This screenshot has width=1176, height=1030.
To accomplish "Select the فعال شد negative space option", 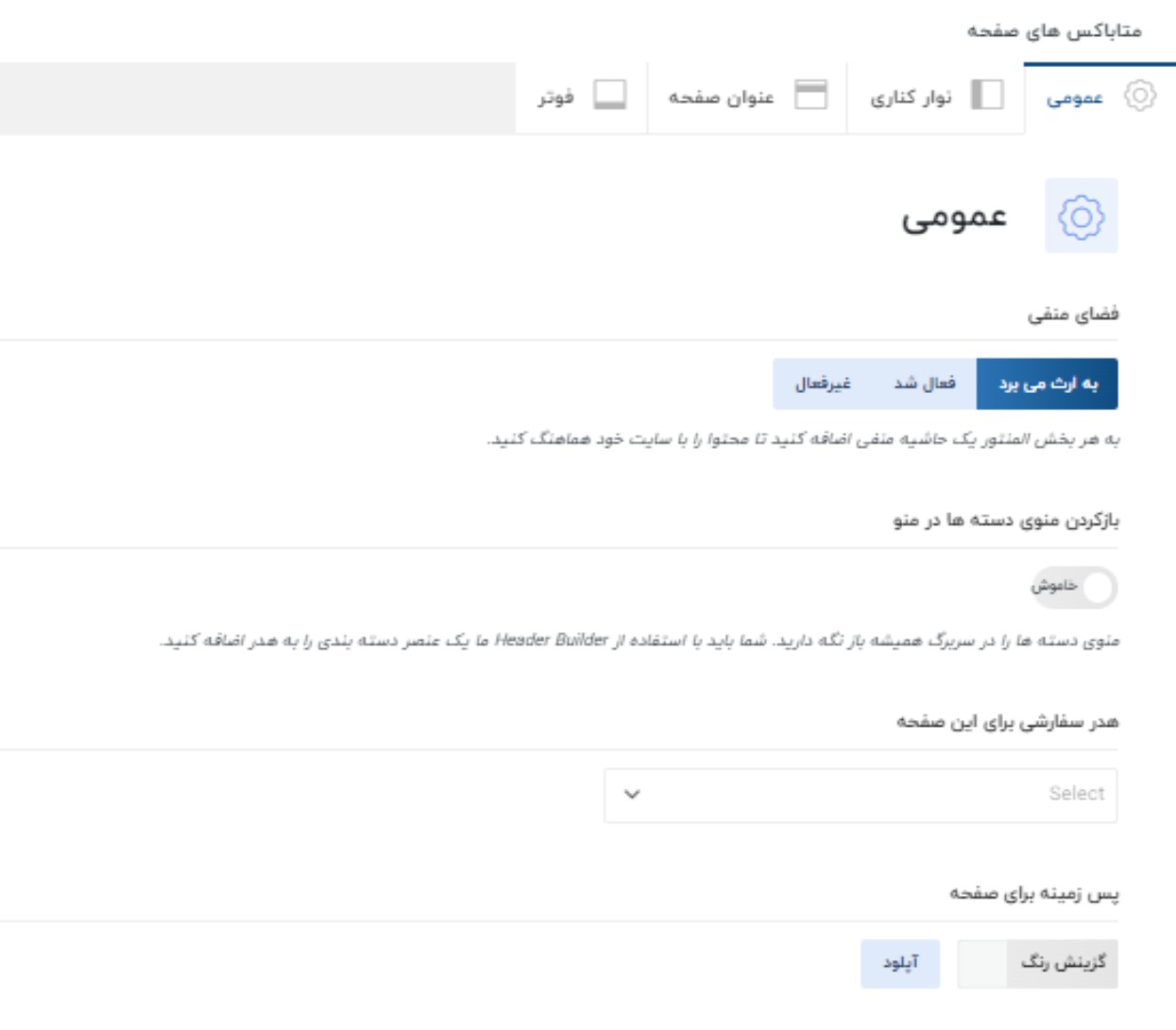I will pos(925,384).
